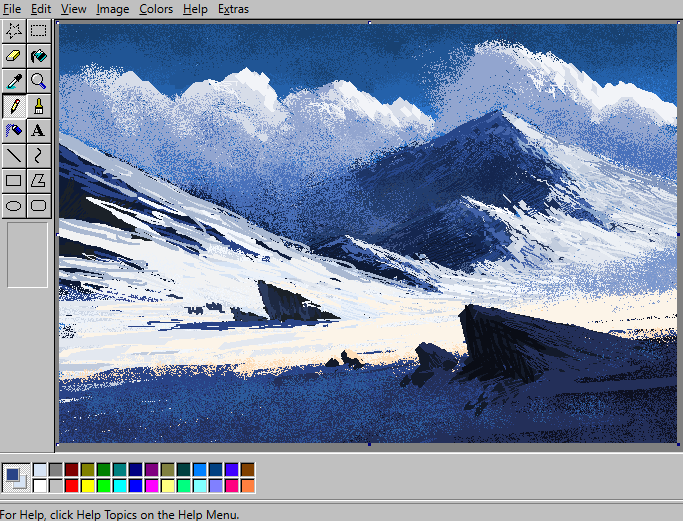Image resolution: width=683 pixels, height=521 pixels.
Task: Choose the pure blue swatch beside cyan
Action: pyautogui.click(x=136, y=486)
